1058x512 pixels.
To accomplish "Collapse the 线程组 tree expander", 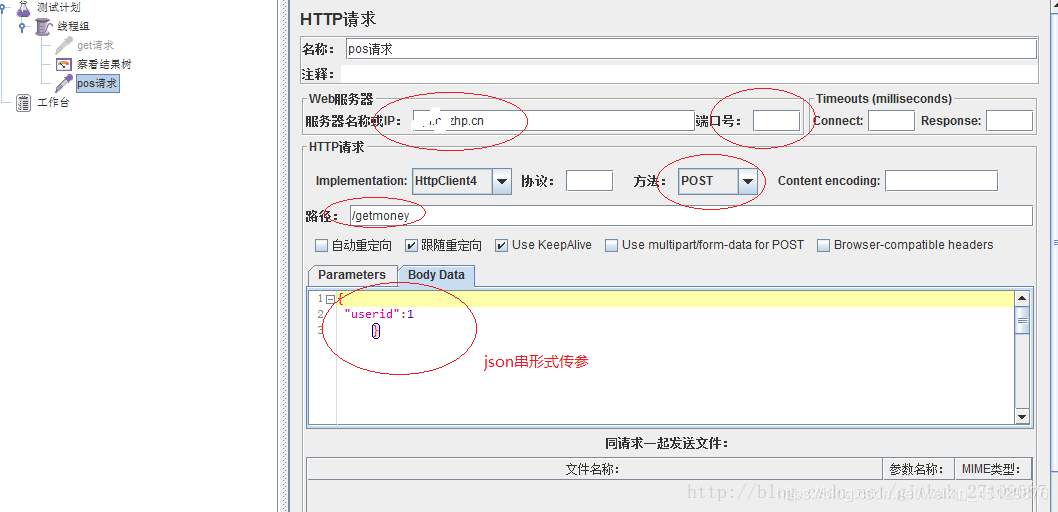I will point(23,27).
